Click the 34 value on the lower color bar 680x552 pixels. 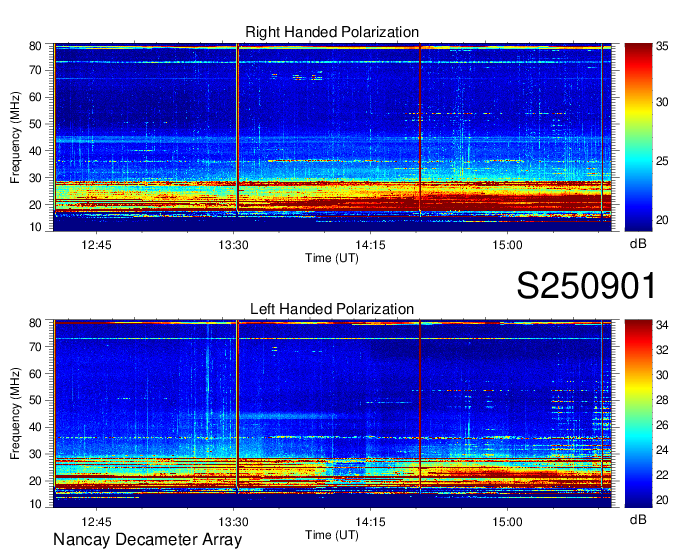pyautogui.click(x=662, y=324)
